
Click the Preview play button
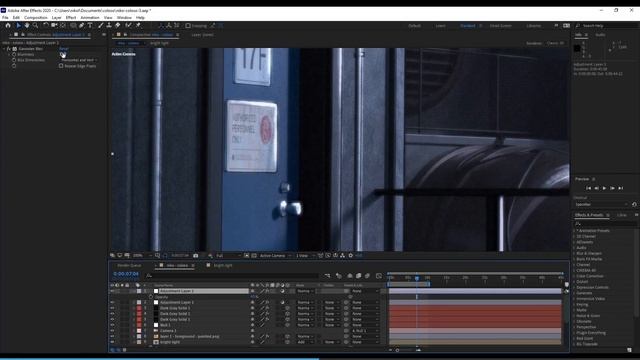(604, 188)
